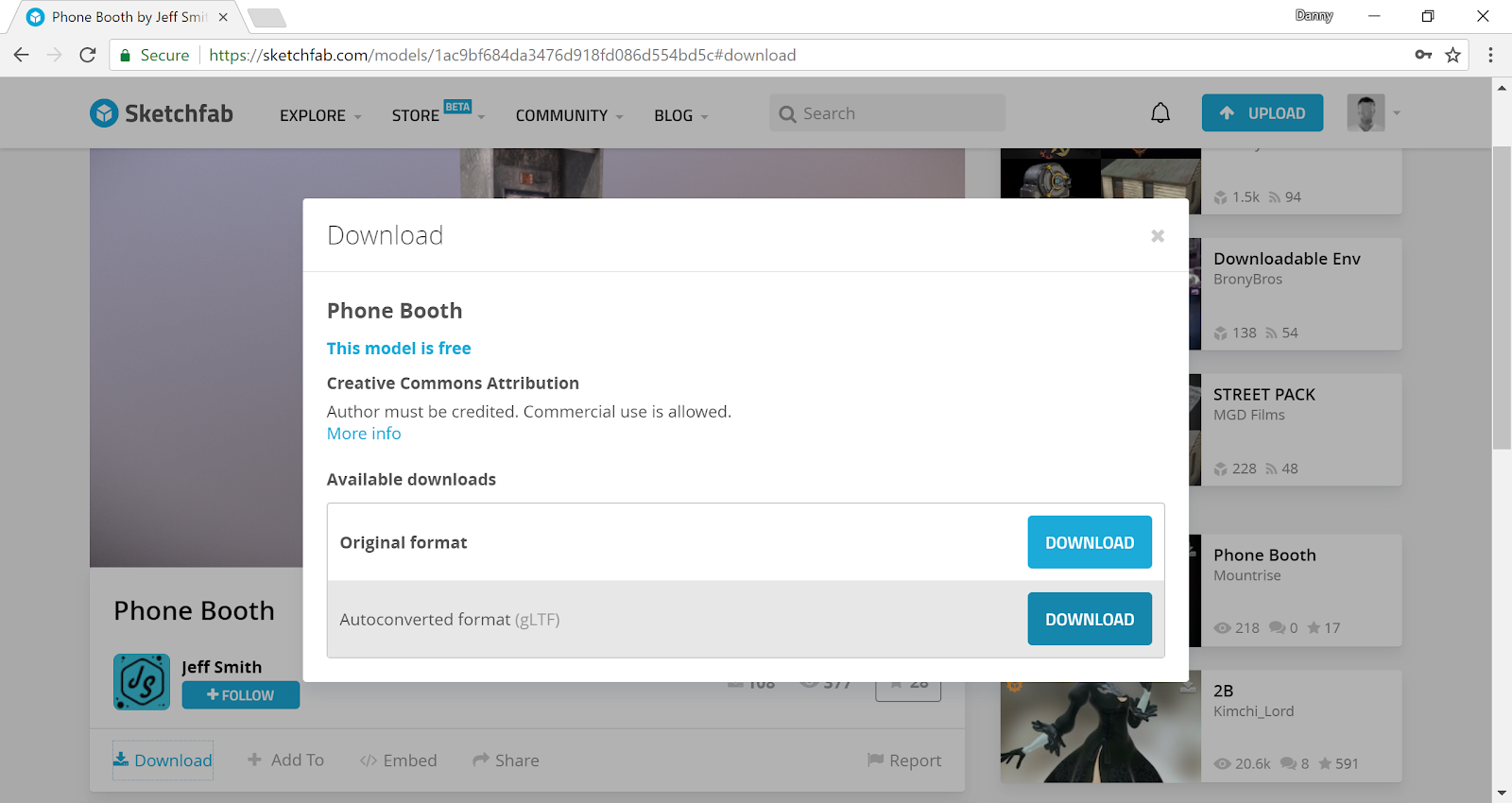Open Chrome's three-dot menu
The height and width of the screenshot is (803, 1512).
1490,55
